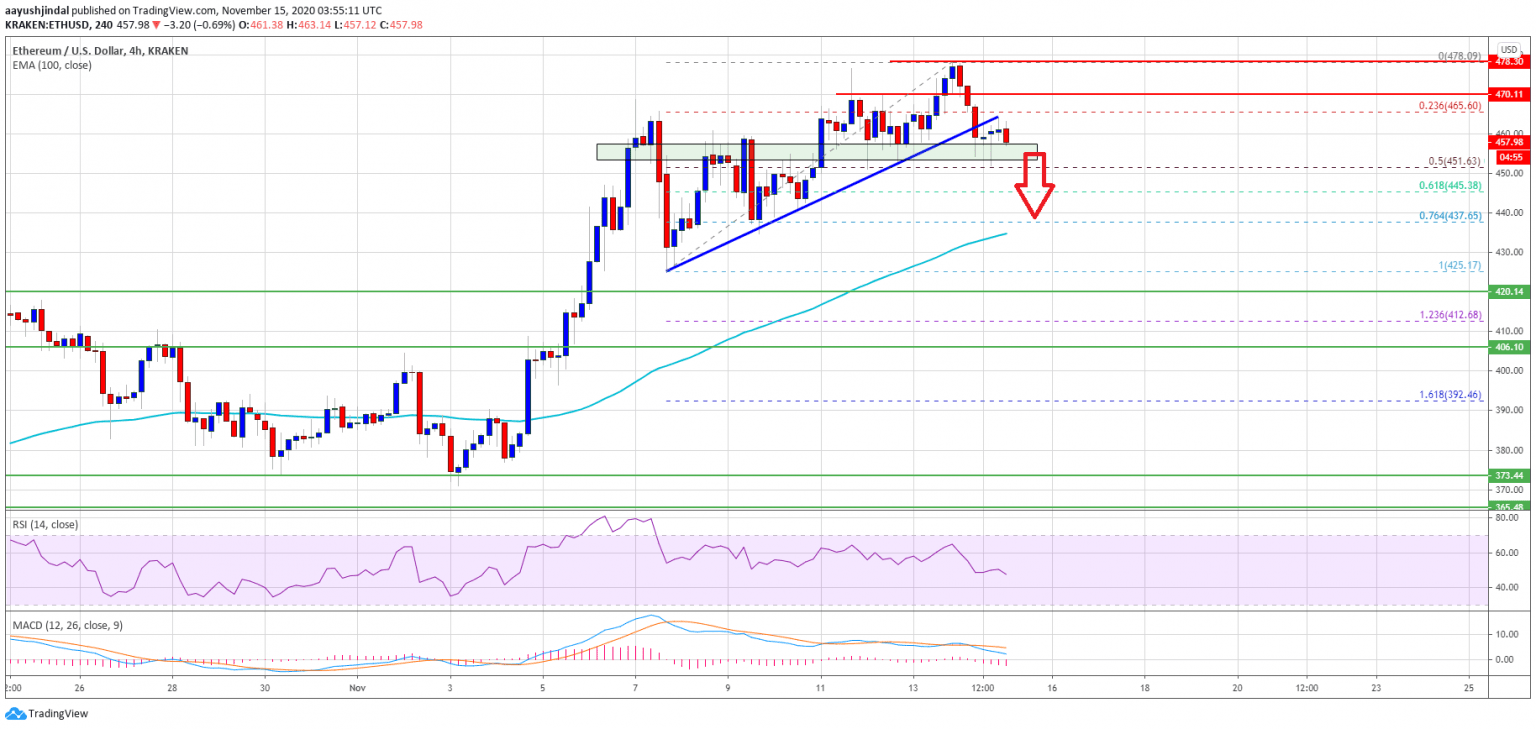The width and height of the screenshot is (1536, 729).
Task: Click the Fibonacci label 1.236(412.68)
Action: point(1452,314)
